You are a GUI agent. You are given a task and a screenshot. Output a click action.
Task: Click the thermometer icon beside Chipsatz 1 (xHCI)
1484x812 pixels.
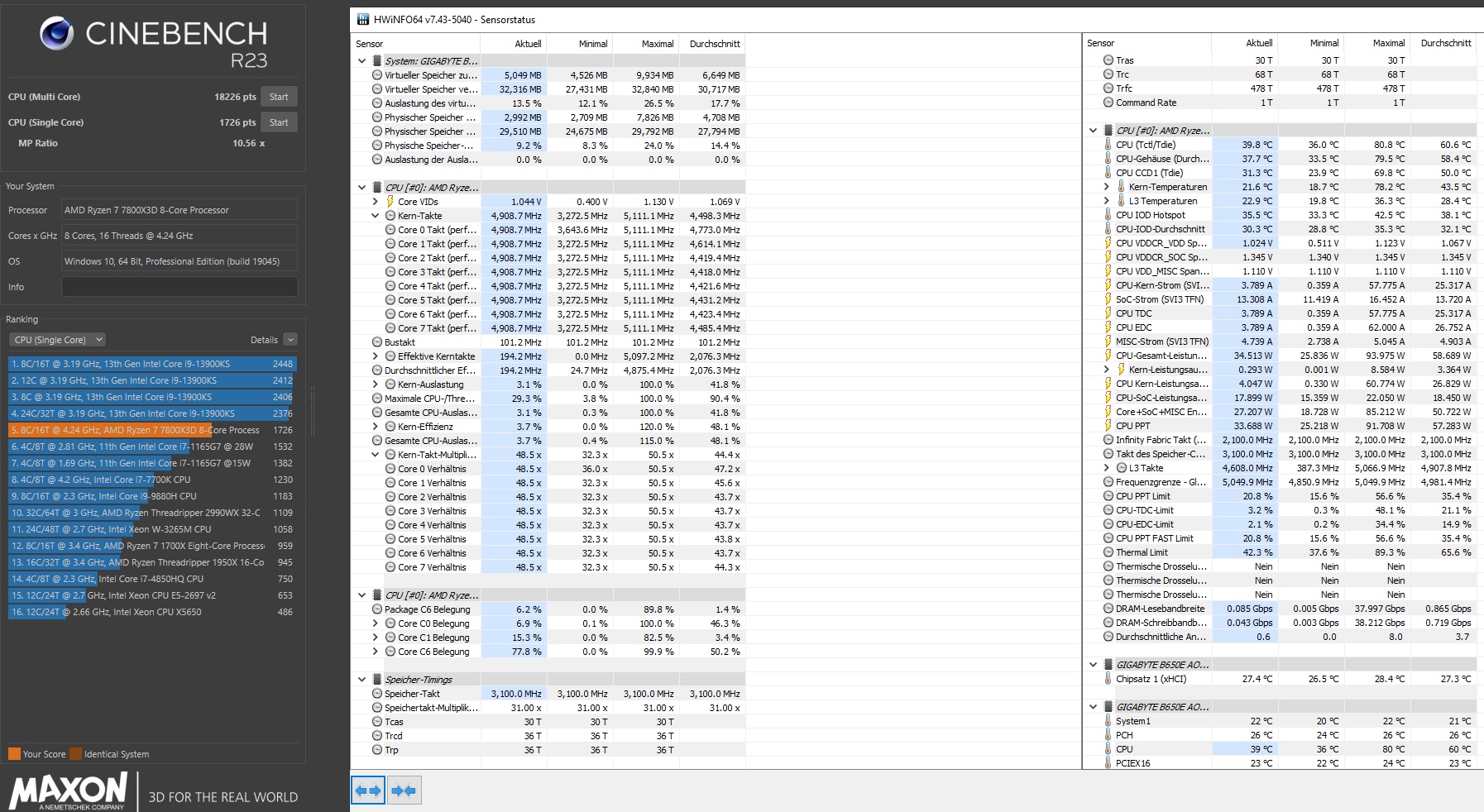(1108, 678)
